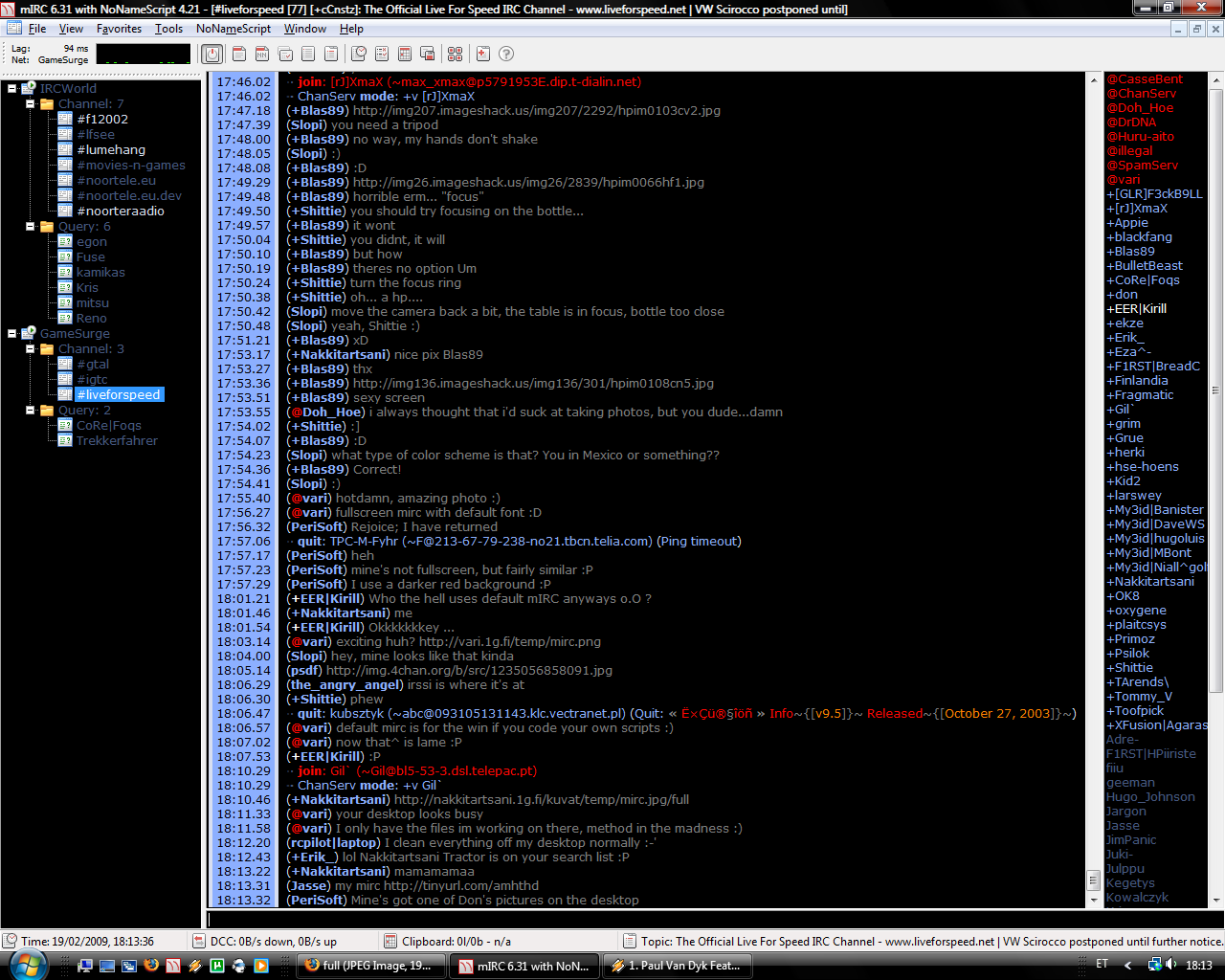Collapse the IRCWorld server tree node
Image resolution: width=1225 pixels, height=980 pixels.
tap(12, 89)
